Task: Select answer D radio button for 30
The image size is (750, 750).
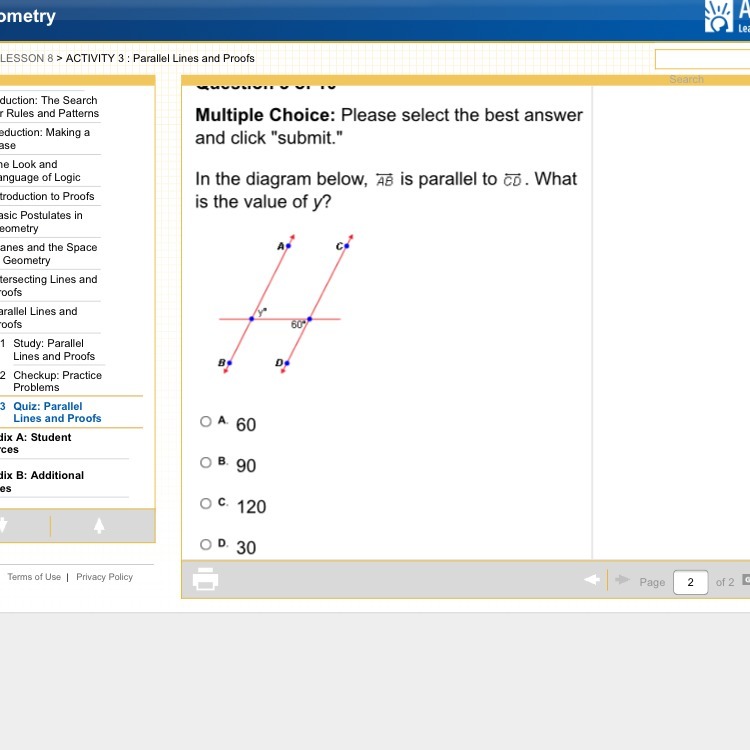Action: pos(206,544)
